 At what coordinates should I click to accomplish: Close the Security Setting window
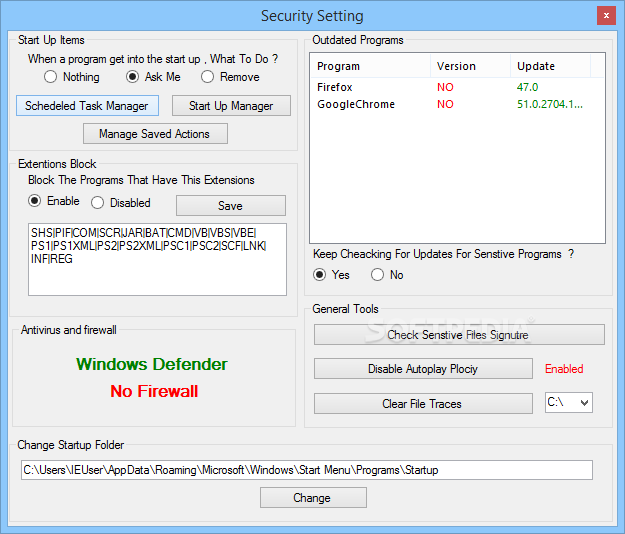point(606,16)
